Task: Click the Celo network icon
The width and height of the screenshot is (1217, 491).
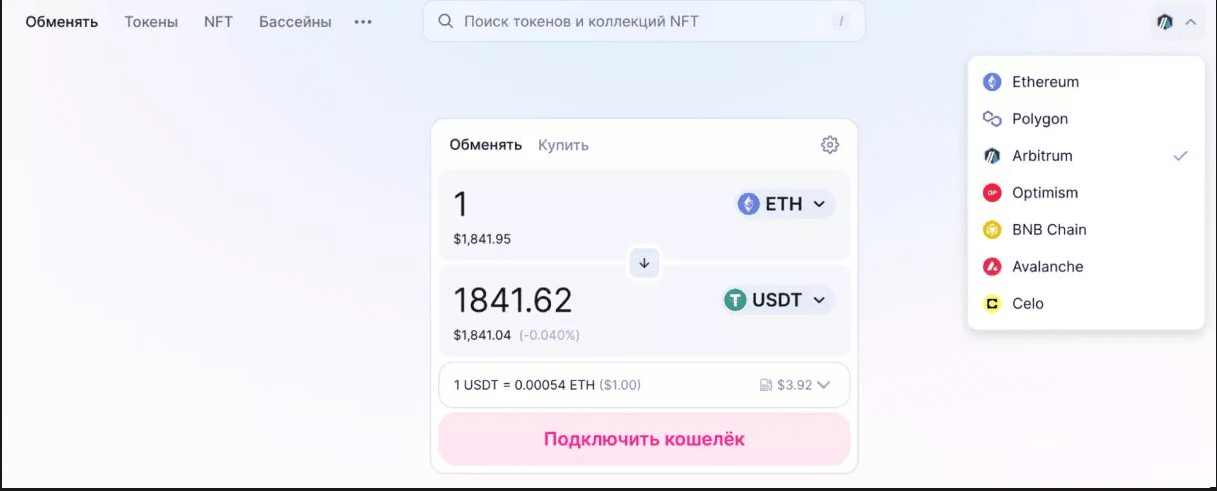Action: tap(992, 304)
